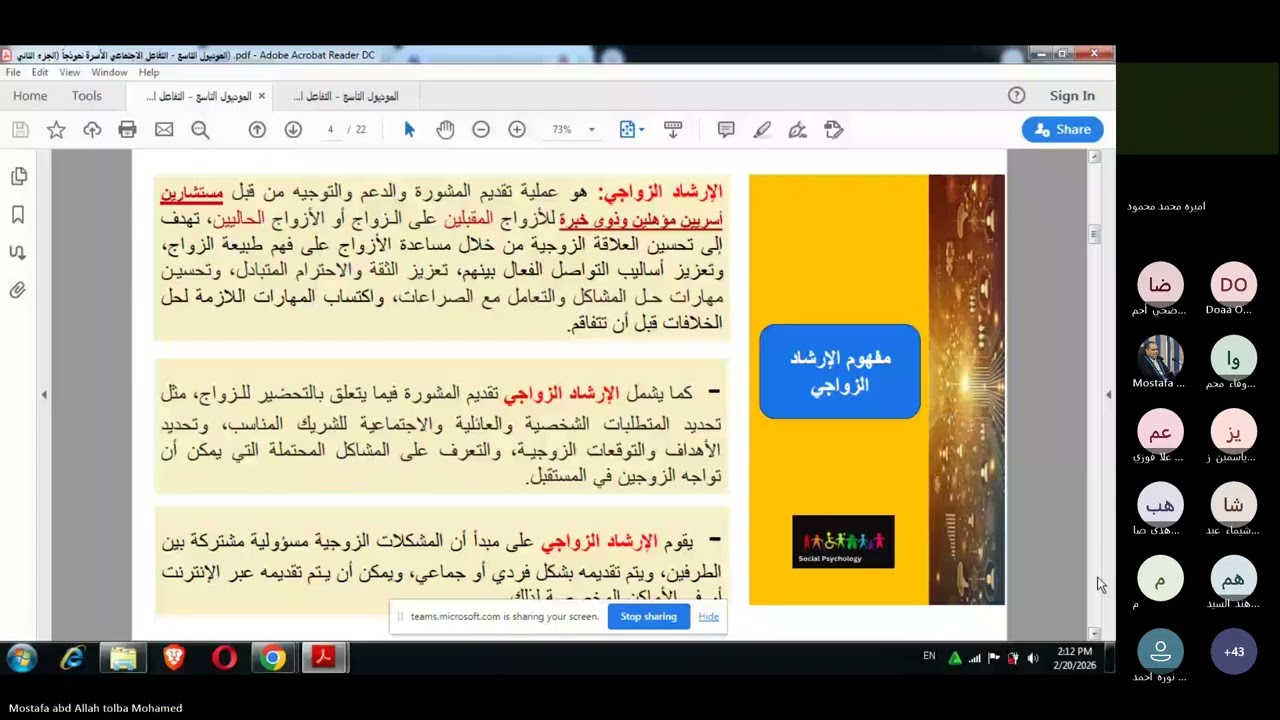
Task: Open the Help menu
Action: [149, 73]
